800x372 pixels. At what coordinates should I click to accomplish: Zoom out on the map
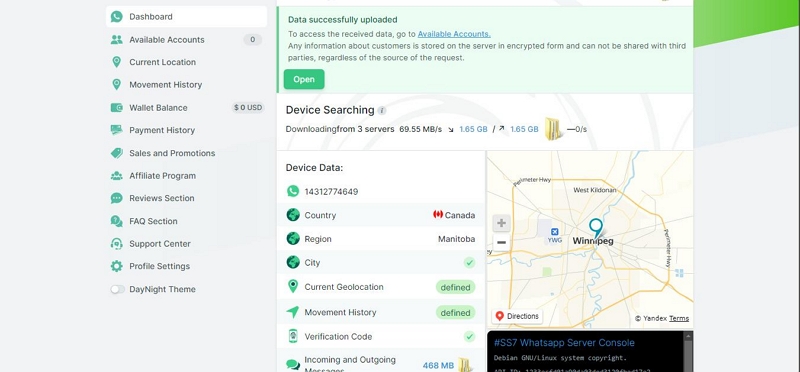pyautogui.click(x=502, y=242)
